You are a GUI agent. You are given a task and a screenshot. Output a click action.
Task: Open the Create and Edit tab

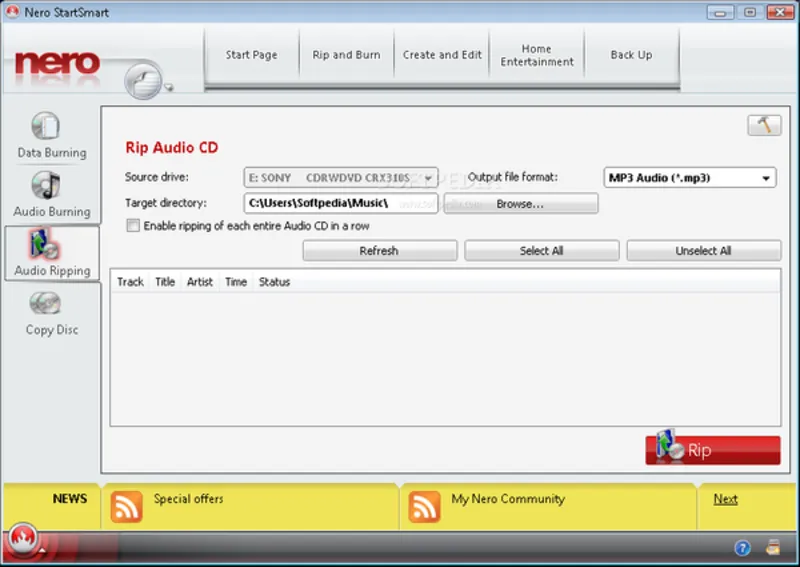(442, 55)
